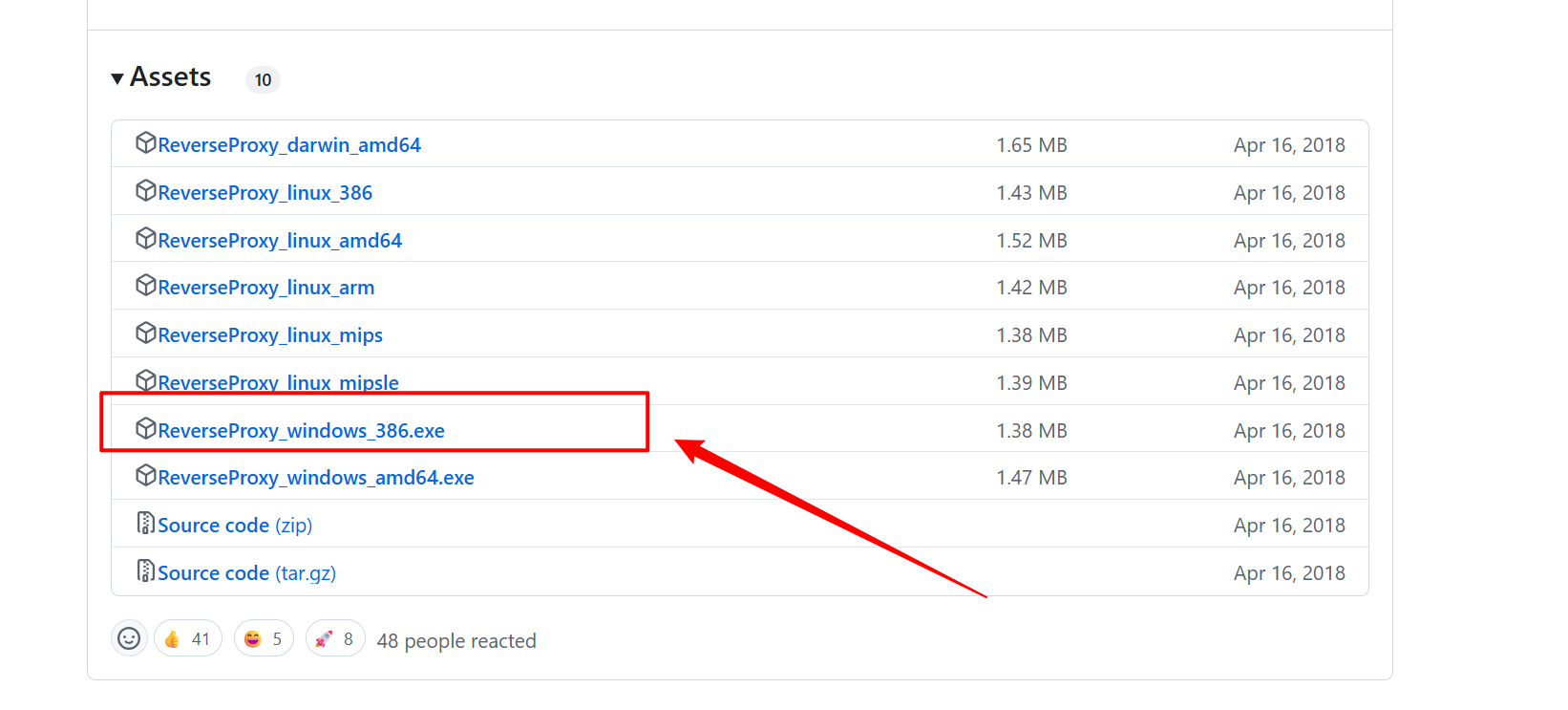1568x710 pixels.
Task: Click archive icon beside Source code (tar.gz)
Action: [145, 571]
